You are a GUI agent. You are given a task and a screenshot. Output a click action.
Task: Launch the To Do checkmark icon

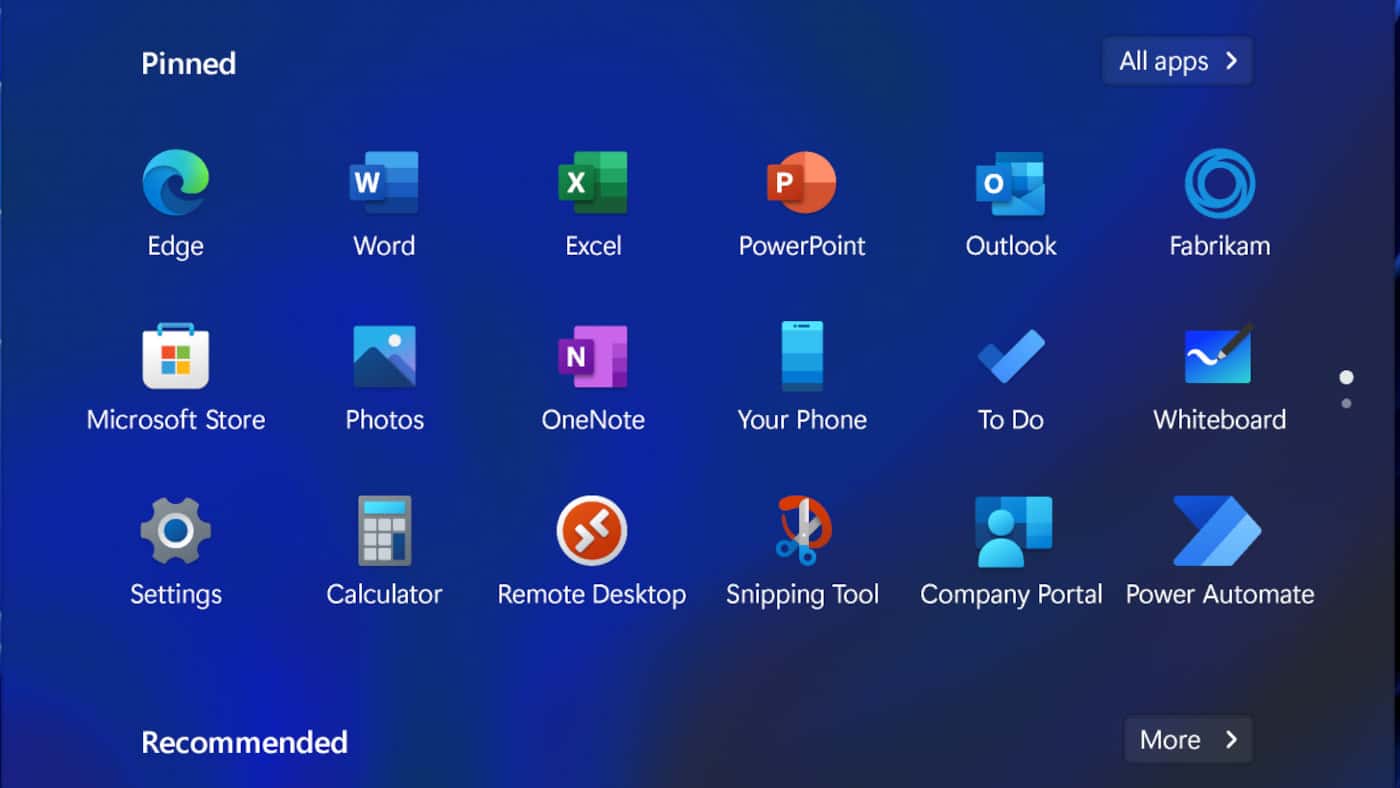[x=1011, y=356]
